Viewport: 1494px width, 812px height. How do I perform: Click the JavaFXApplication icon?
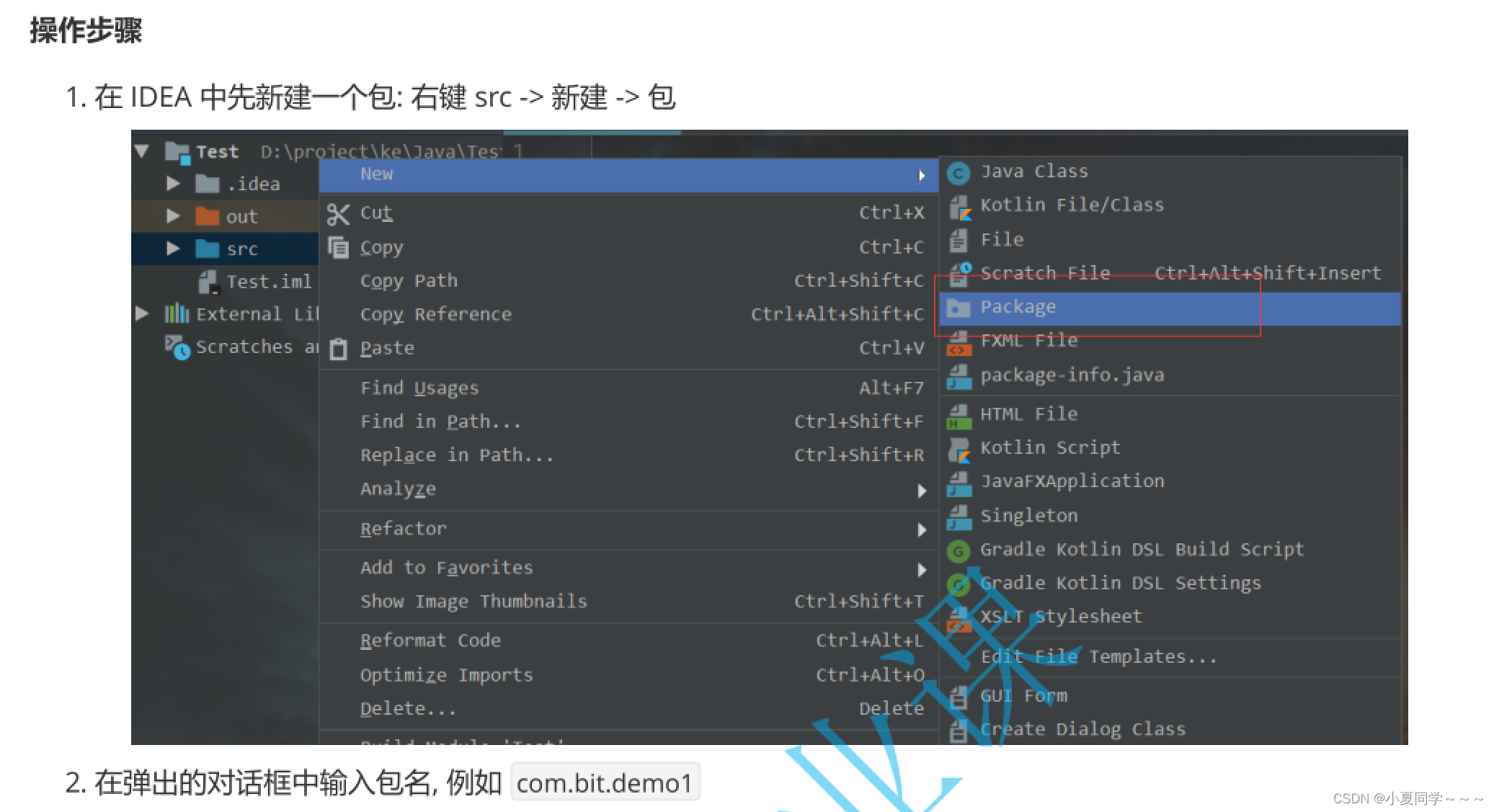pyautogui.click(x=959, y=483)
